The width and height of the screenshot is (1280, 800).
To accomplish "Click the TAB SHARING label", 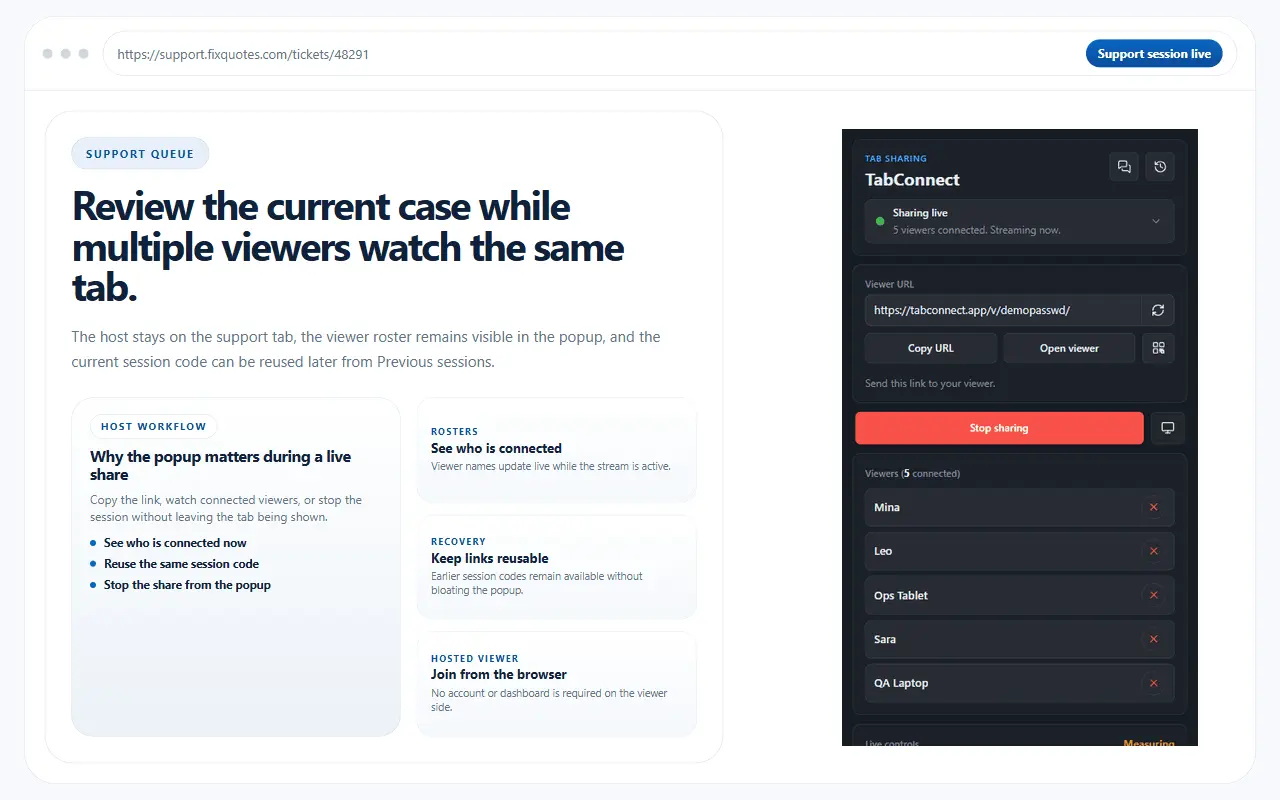I will tap(896, 158).
